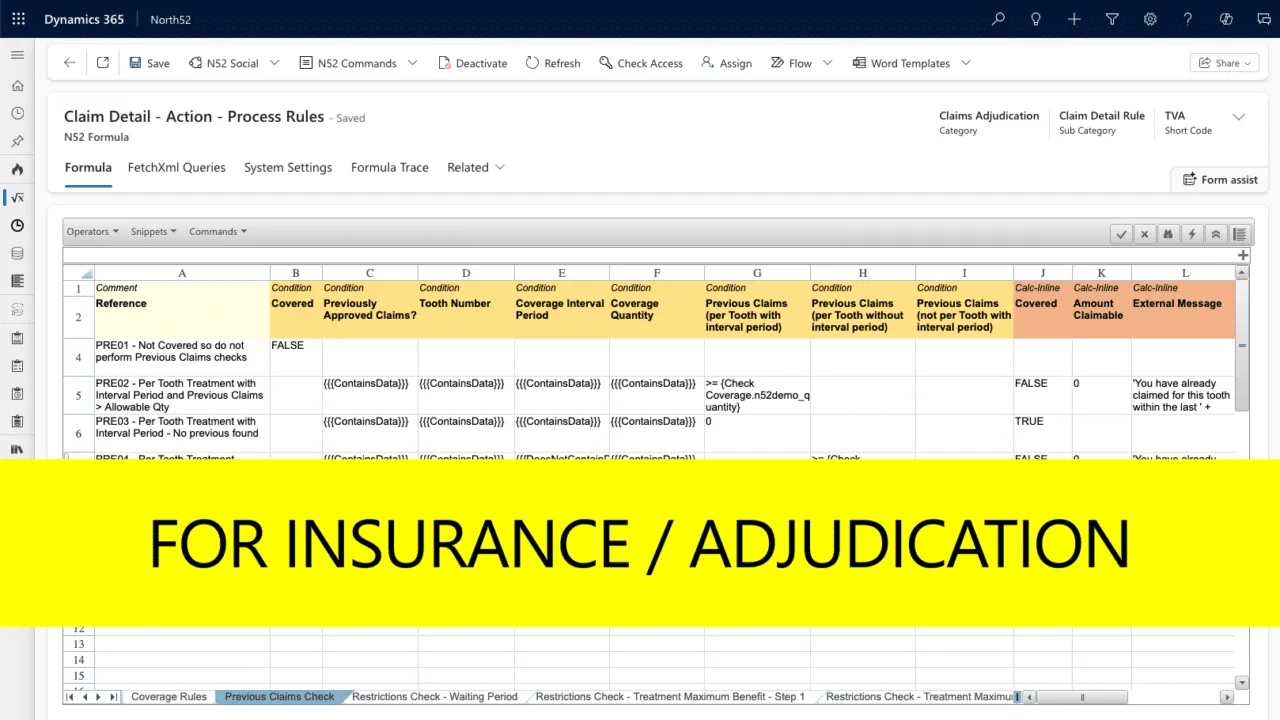Screen dimensions: 1280x720
Task: Click the Refresh button
Action: 552,63
